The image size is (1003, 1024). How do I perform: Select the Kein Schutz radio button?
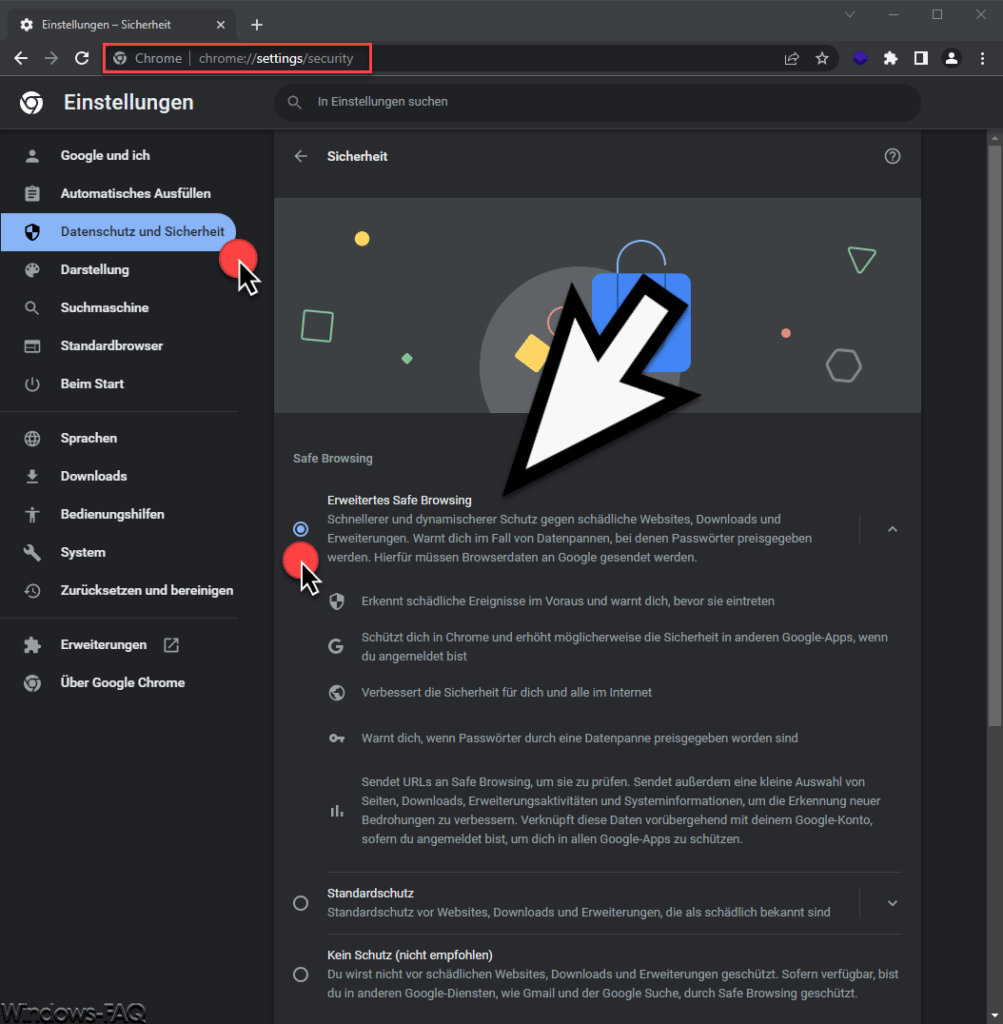(300, 974)
